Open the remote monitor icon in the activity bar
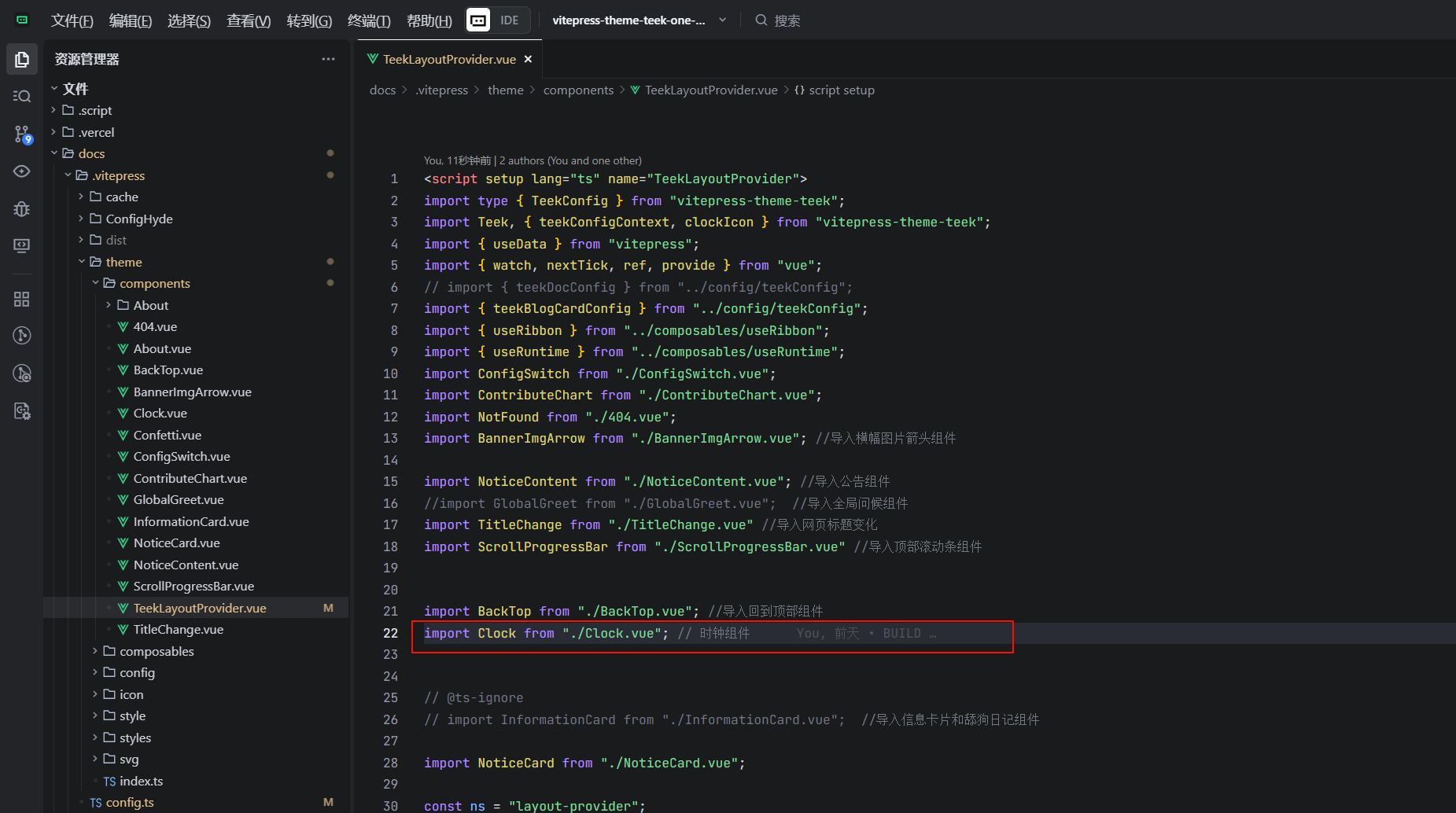The width and height of the screenshot is (1456, 813). [x=22, y=245]
